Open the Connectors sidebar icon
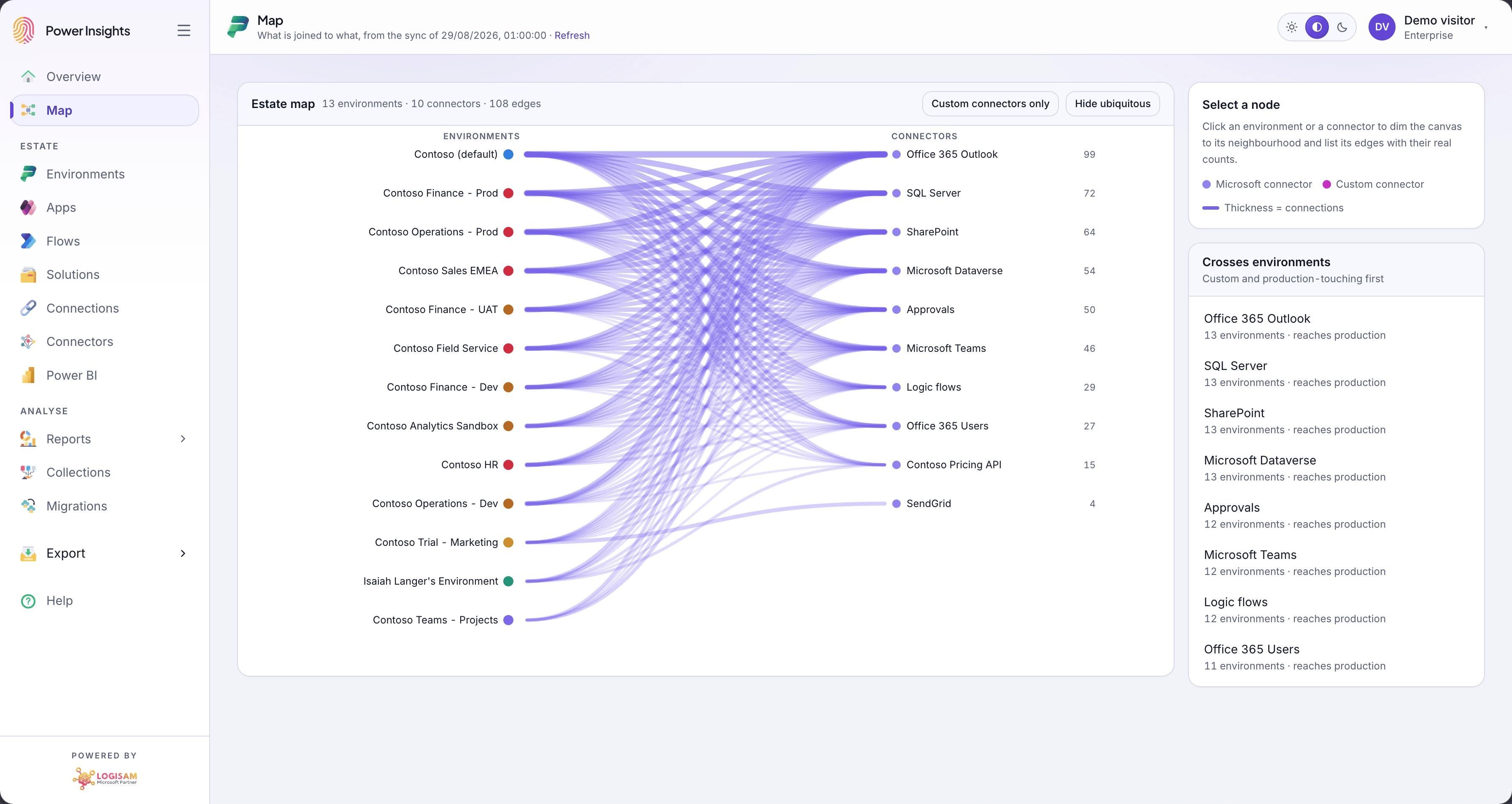 tap(28, 341)
